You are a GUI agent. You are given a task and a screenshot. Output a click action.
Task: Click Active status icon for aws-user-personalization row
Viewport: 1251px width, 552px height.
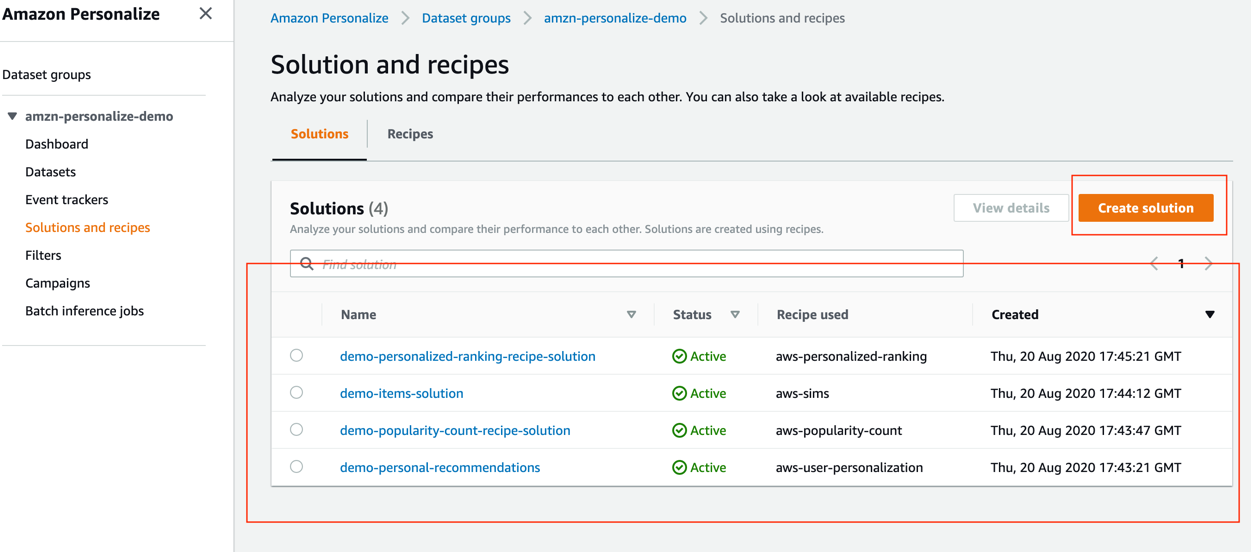click(x=680, y=467)
